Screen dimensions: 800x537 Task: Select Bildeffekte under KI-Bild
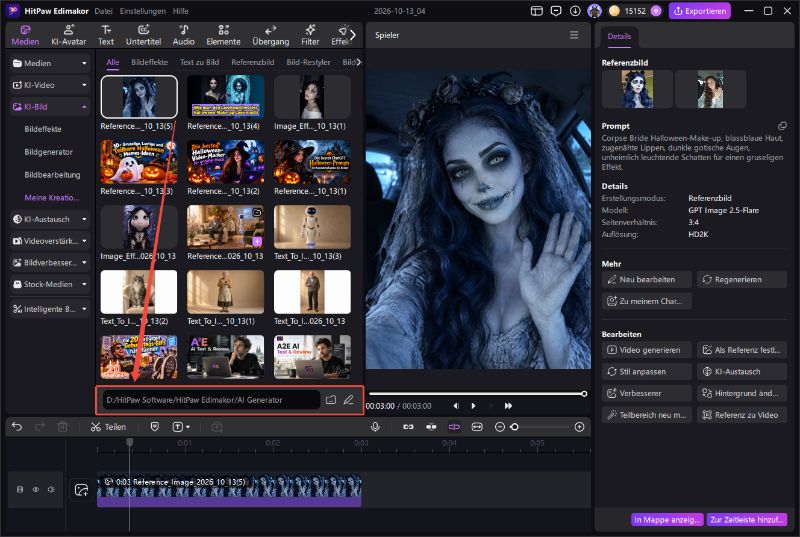(x=43, y=129)
